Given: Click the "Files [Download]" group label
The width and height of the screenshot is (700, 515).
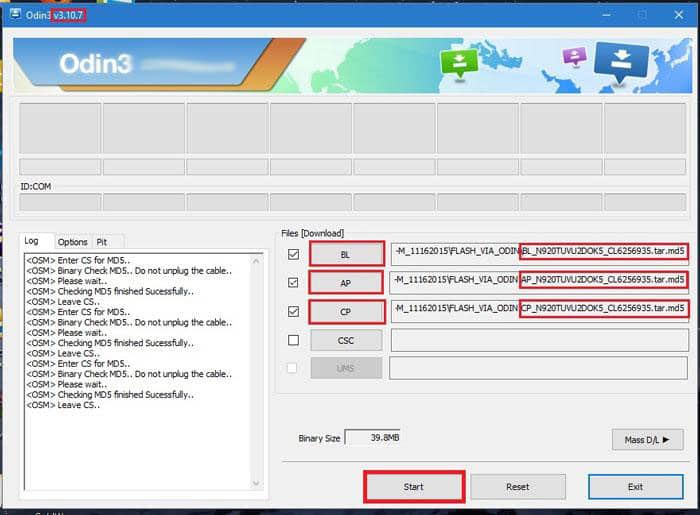Looking at the screenshot, I should point(312,233).
